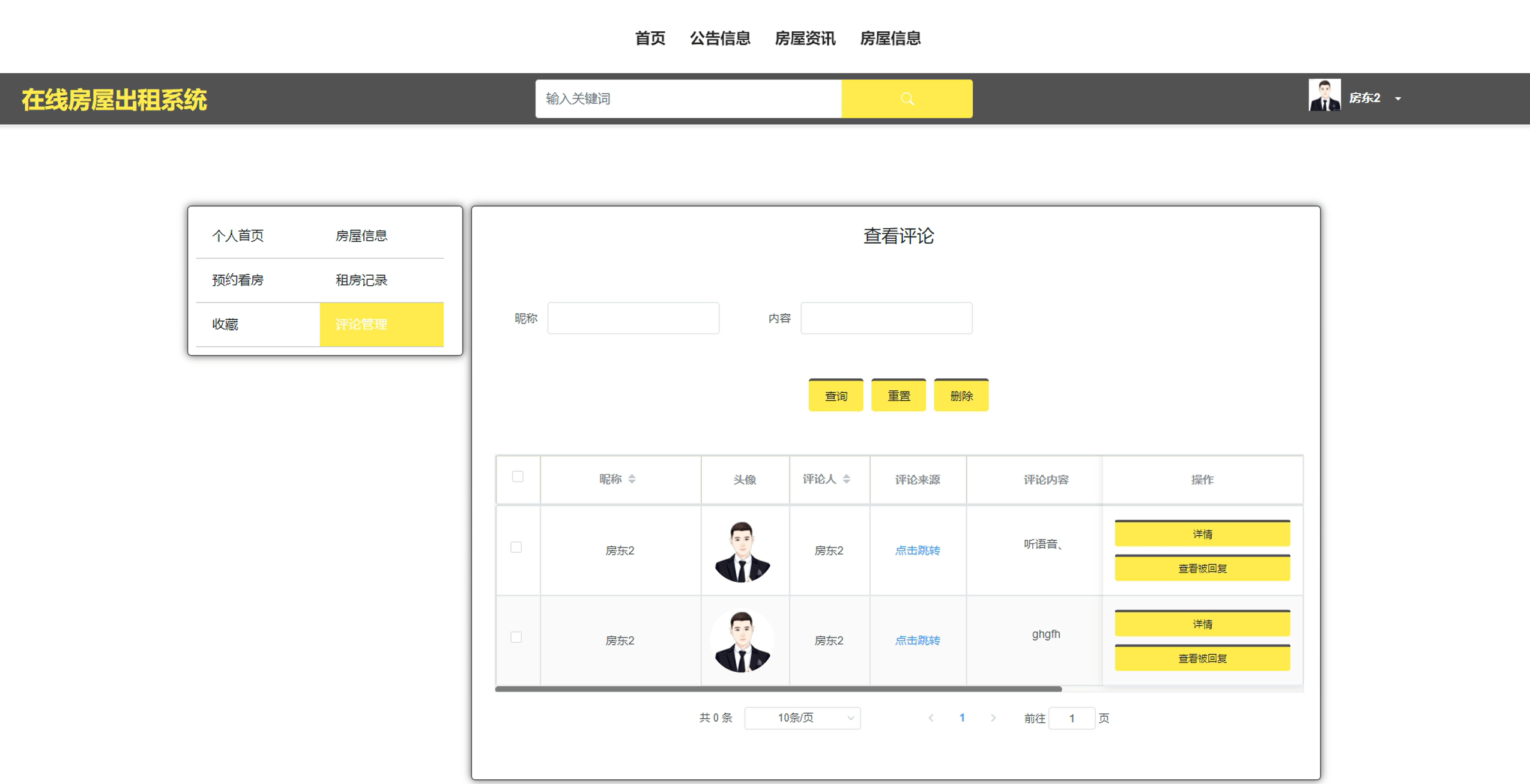Open the 10条/页 page size dropdown
This screenshot has width=1530, height=784.
click(802, 718)
